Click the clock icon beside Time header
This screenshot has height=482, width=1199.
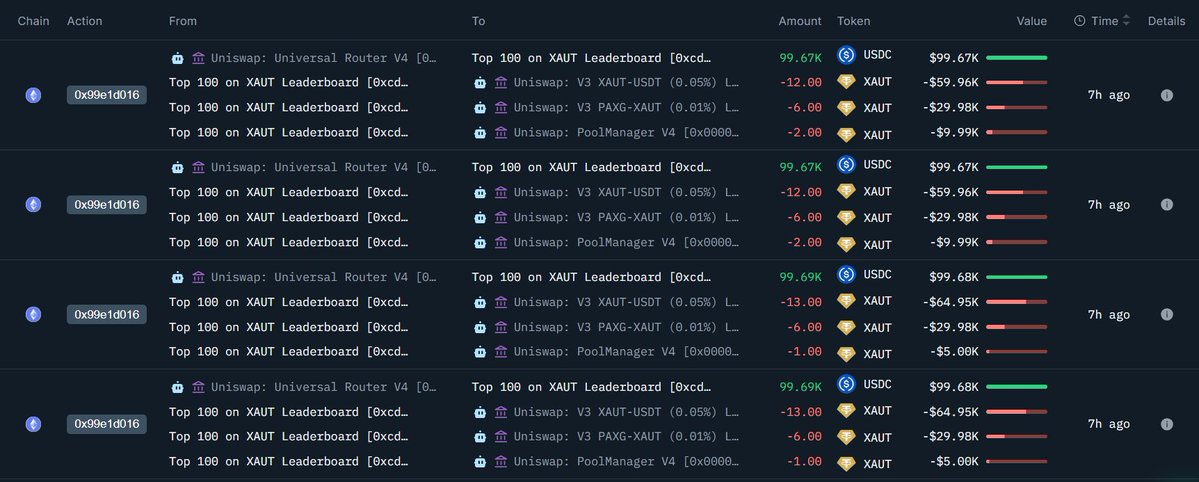pos(1079,21)
